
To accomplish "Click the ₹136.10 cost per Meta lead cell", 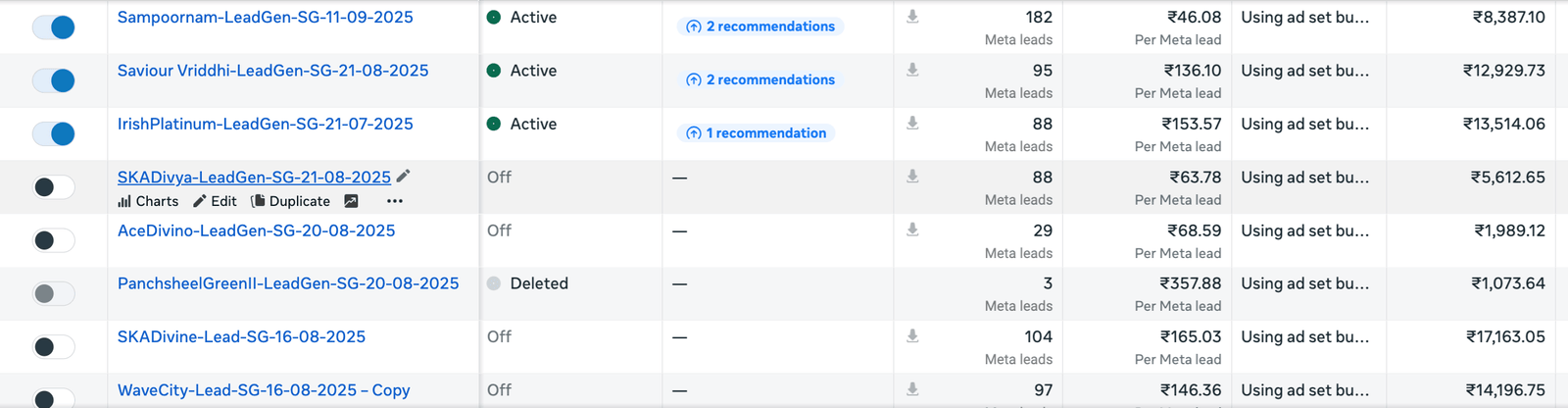I will [1192, 71].
